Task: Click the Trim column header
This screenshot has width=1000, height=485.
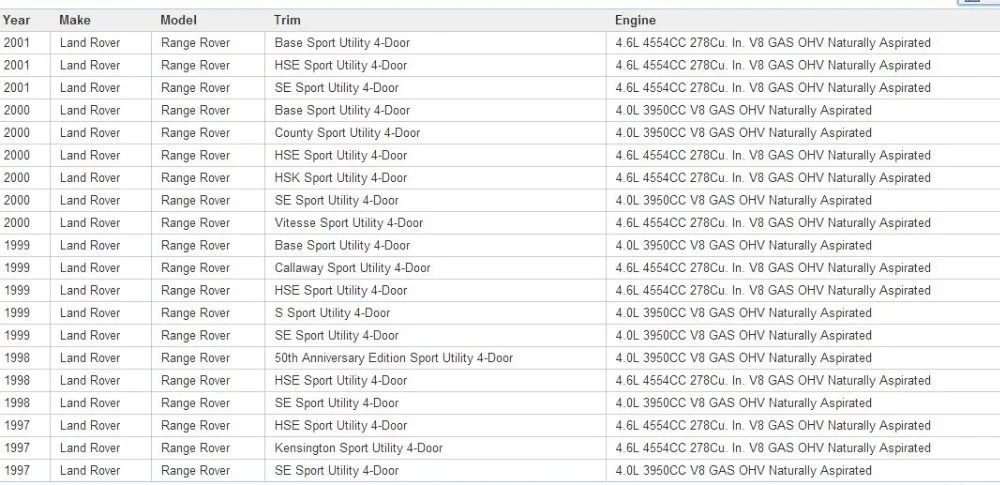Action: (x=287, y=20)
